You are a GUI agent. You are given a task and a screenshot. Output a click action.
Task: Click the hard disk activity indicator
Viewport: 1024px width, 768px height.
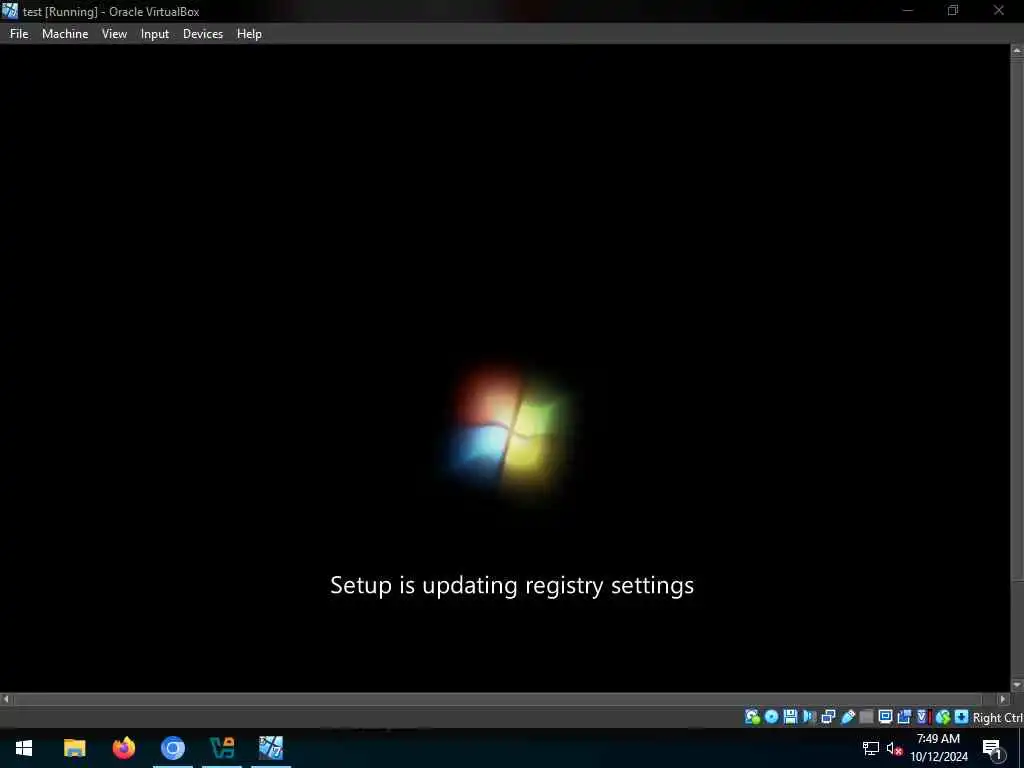[752, 717]
